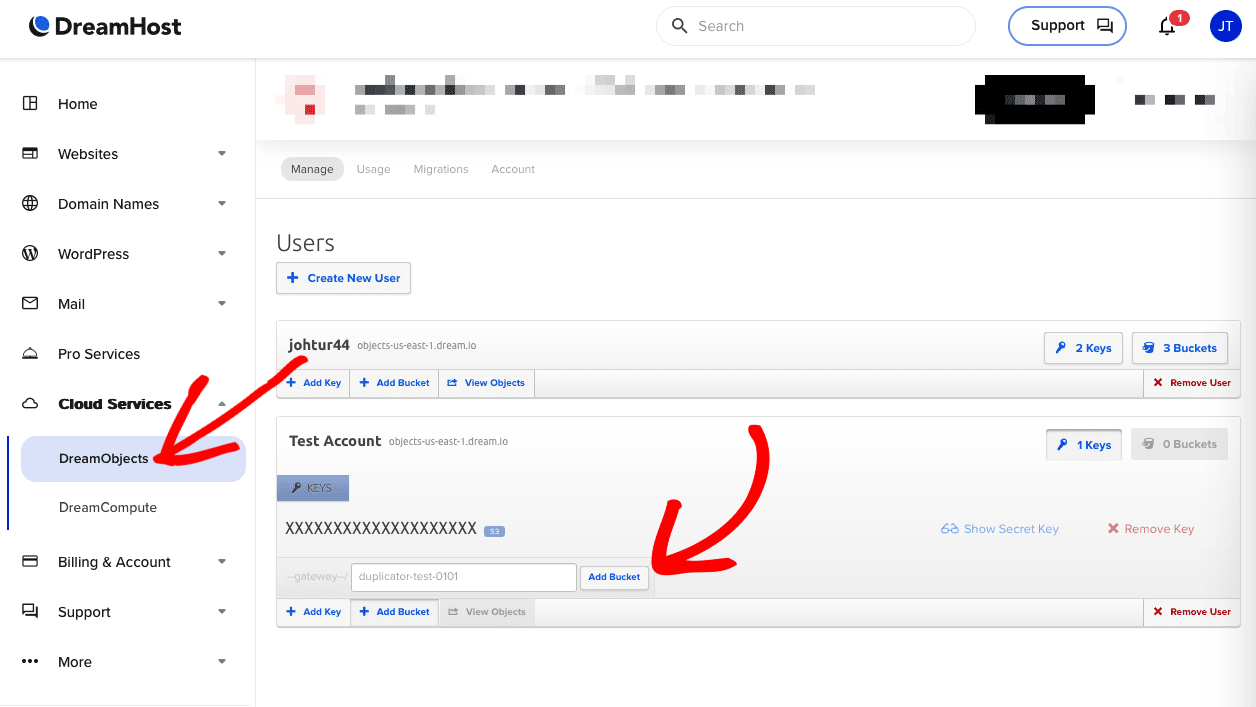Open View Objects for johtur44
Screen dimensions: 1256x707
(486, 383)
